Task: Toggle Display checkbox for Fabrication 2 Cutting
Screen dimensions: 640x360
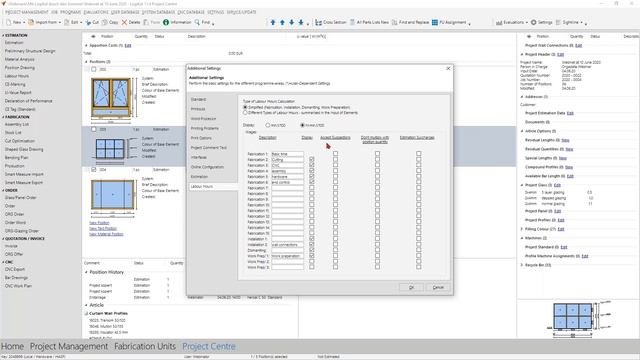Action: point(312,160)
